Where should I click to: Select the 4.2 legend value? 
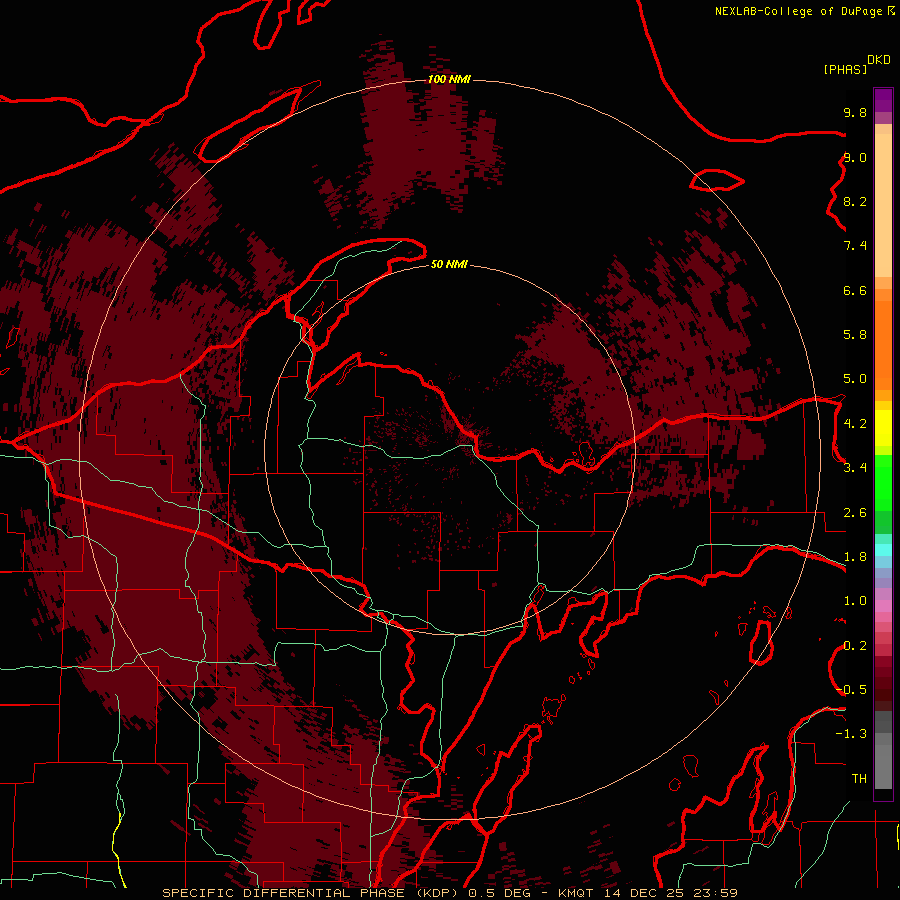tap(855, 424)
